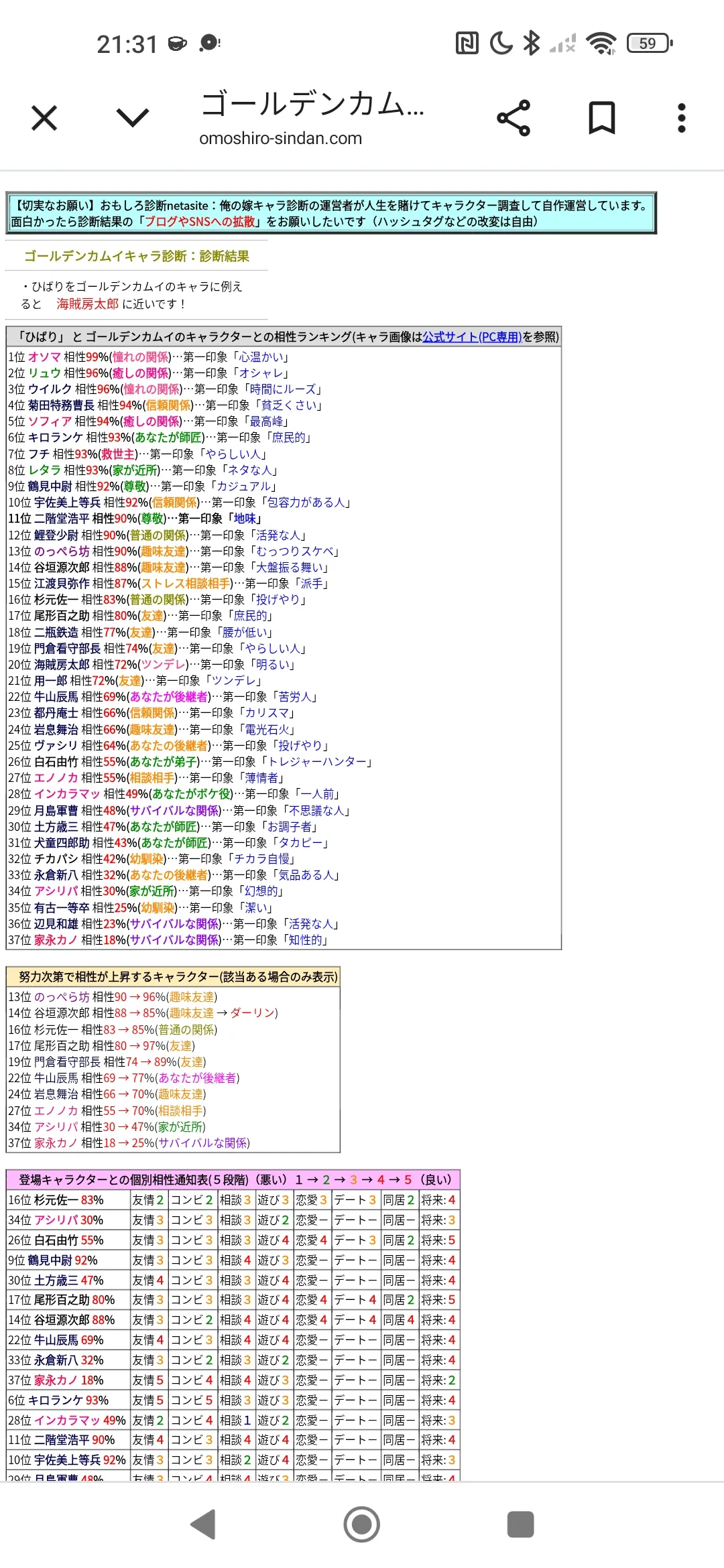Close the browser custom tab

pyautogui.click(x=44, y=119)
